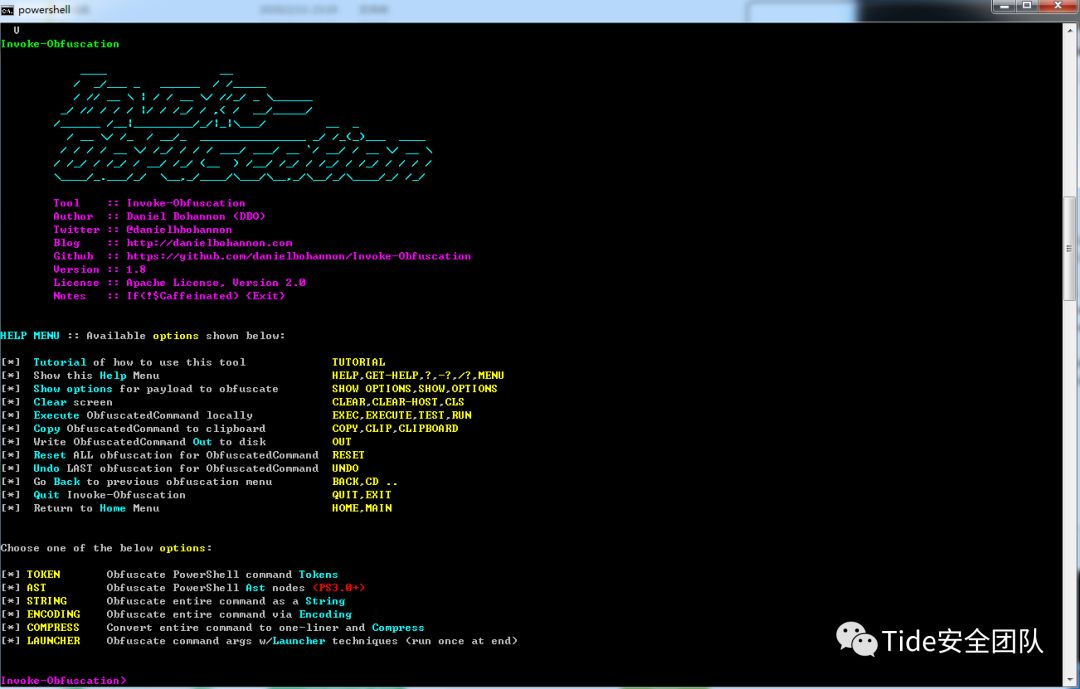The image size is (1080, 689).
Task: Click the OUT command text
Action: click(342, 442)
